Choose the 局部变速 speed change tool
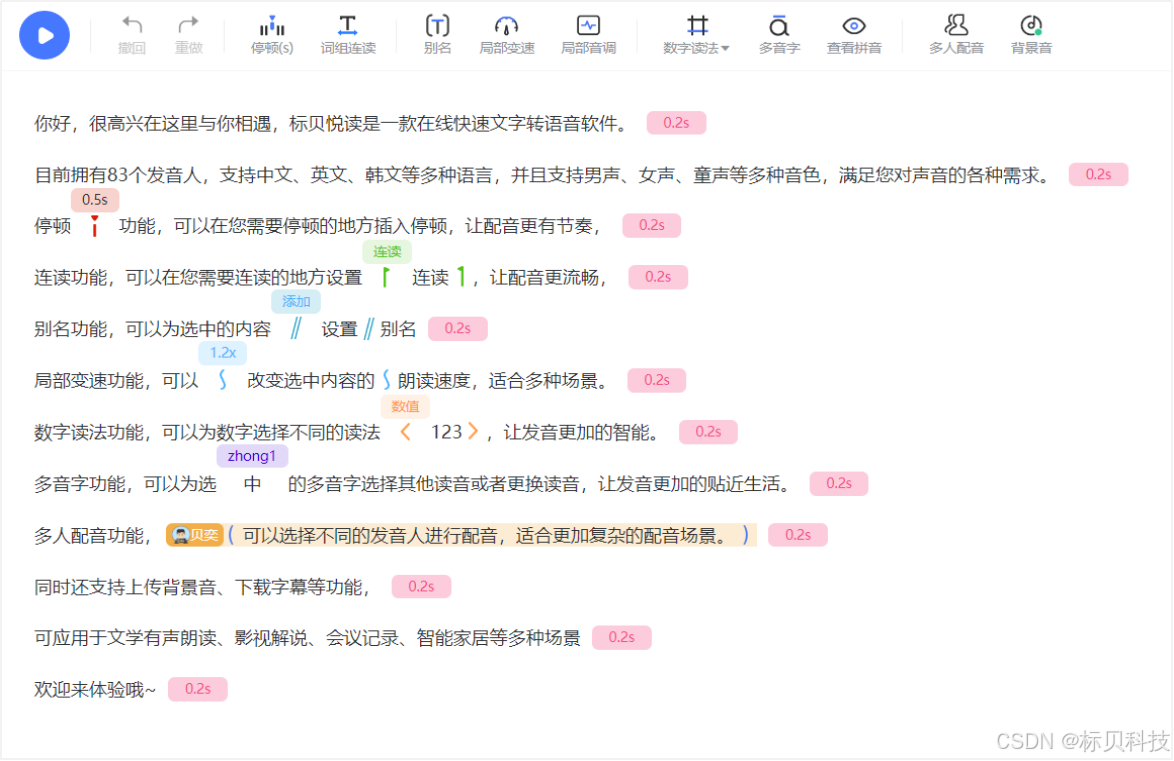Image resolution: width=1174 pixels, height=761 pixels. pos(507,35)
